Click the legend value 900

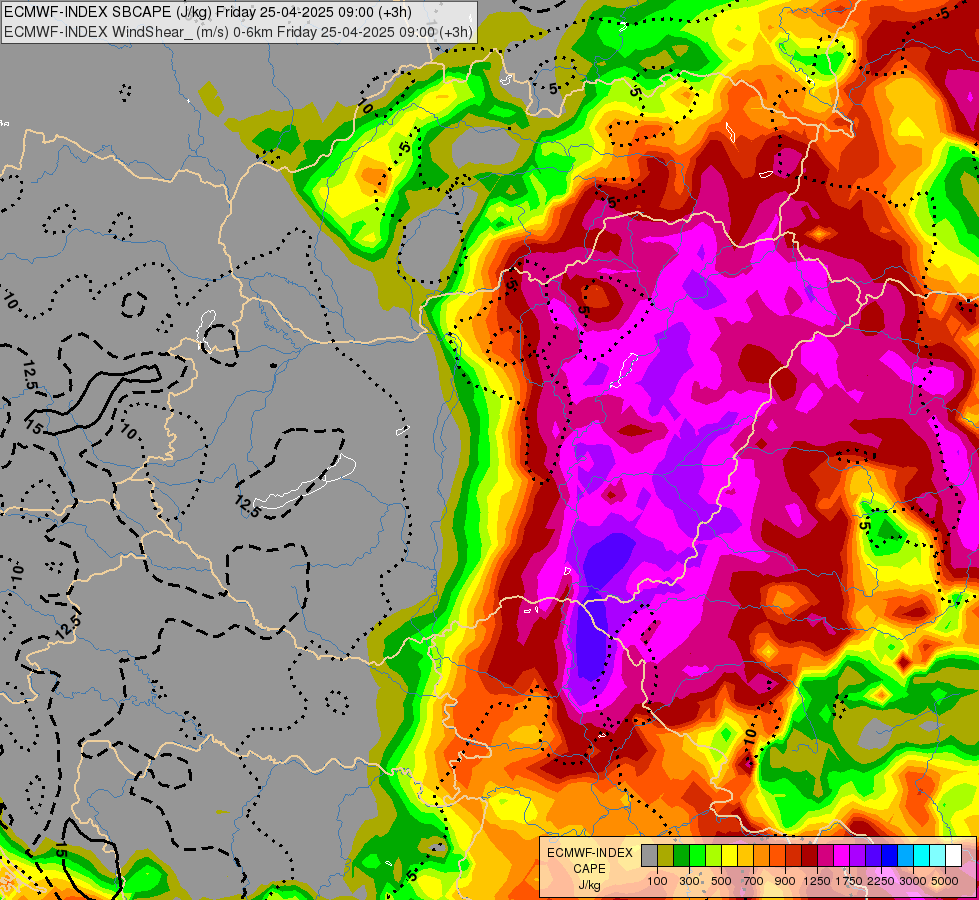click(x=785, y=881)
